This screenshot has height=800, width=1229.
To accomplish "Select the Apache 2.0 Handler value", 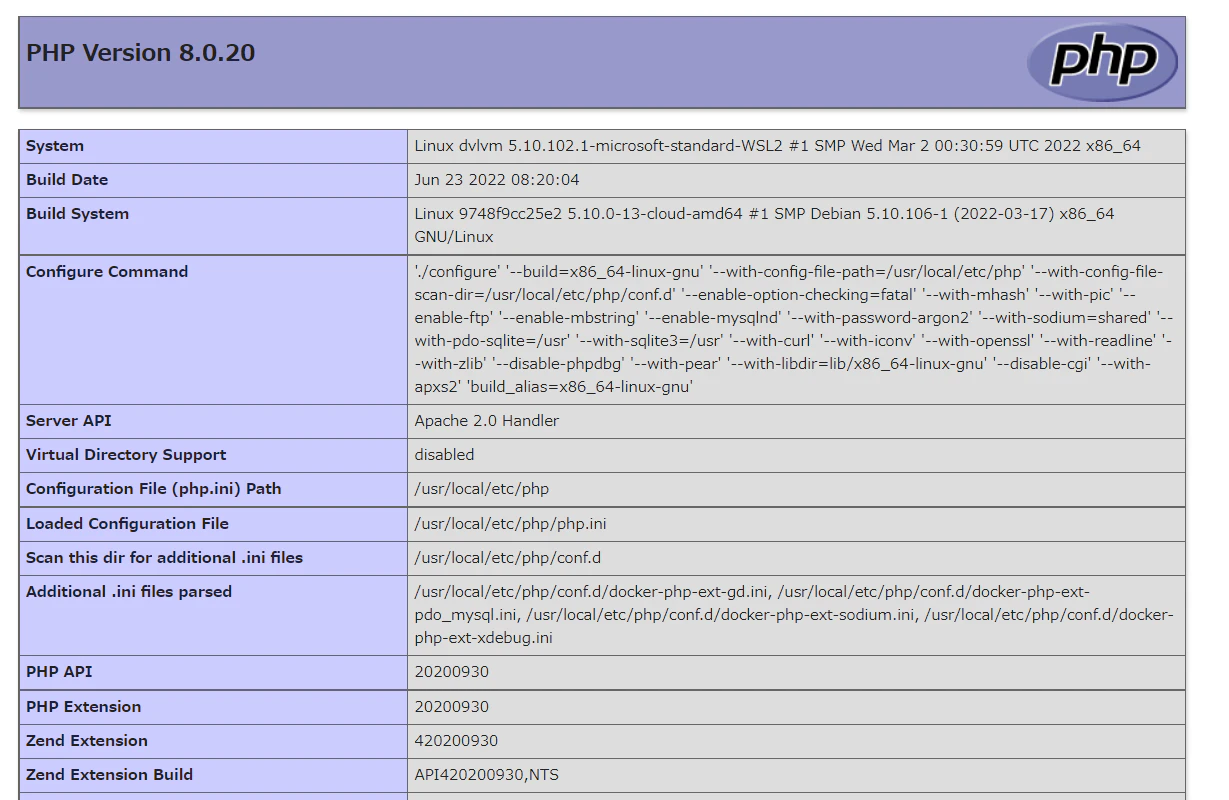I will [487, 421].
